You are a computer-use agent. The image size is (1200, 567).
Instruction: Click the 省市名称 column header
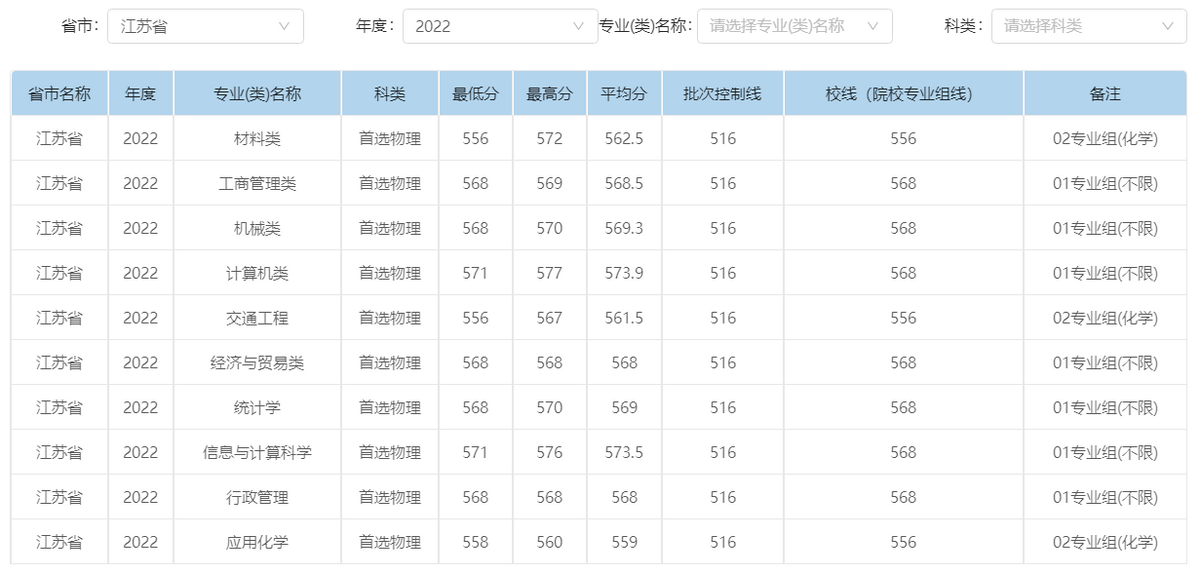click(59, 94)
